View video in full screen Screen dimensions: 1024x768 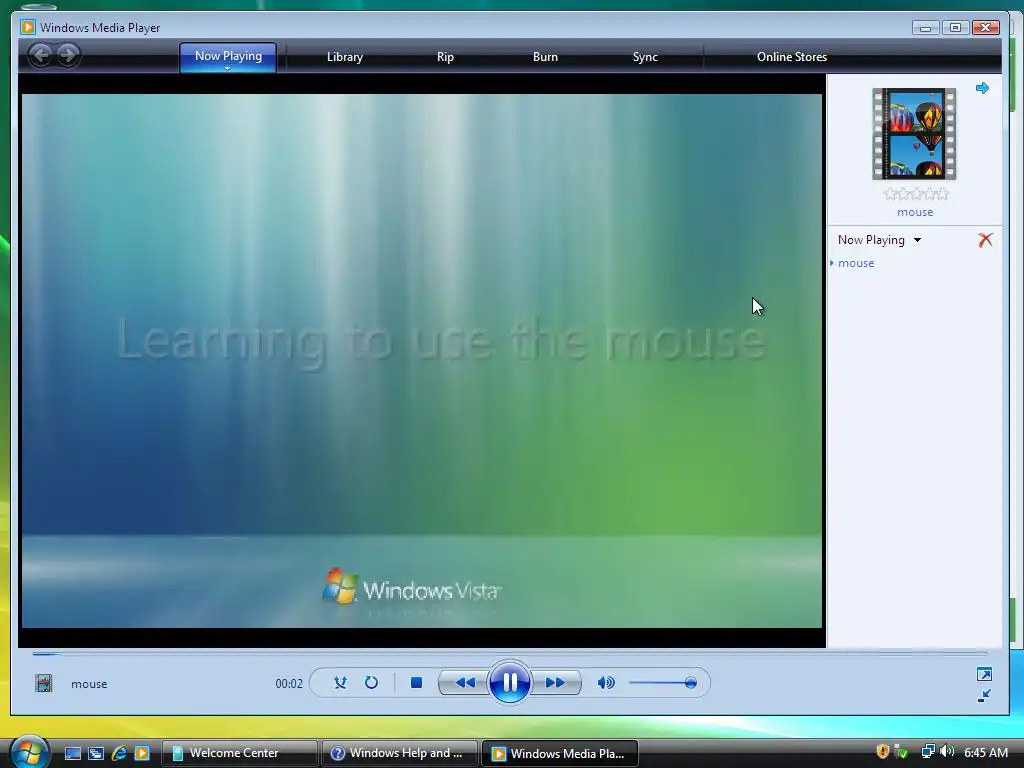(984, 674)
